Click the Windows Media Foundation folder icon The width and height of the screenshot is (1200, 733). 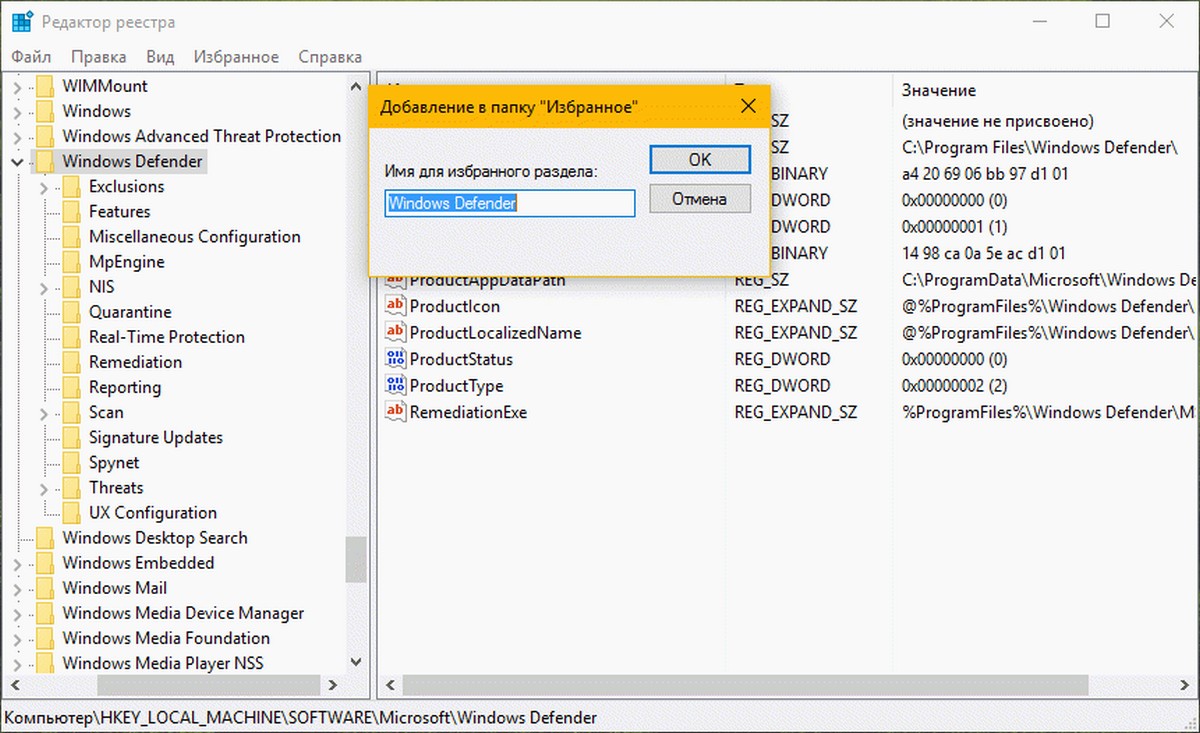pos(43,638)
